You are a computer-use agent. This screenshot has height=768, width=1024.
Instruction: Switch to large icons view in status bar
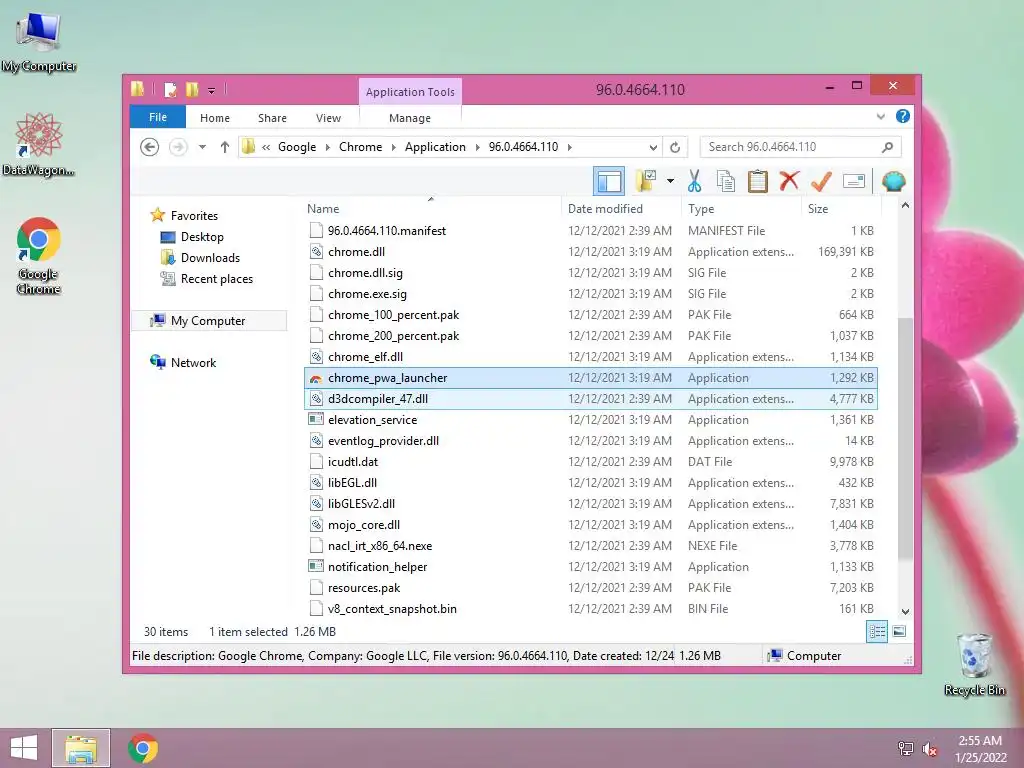click(899, 632)
